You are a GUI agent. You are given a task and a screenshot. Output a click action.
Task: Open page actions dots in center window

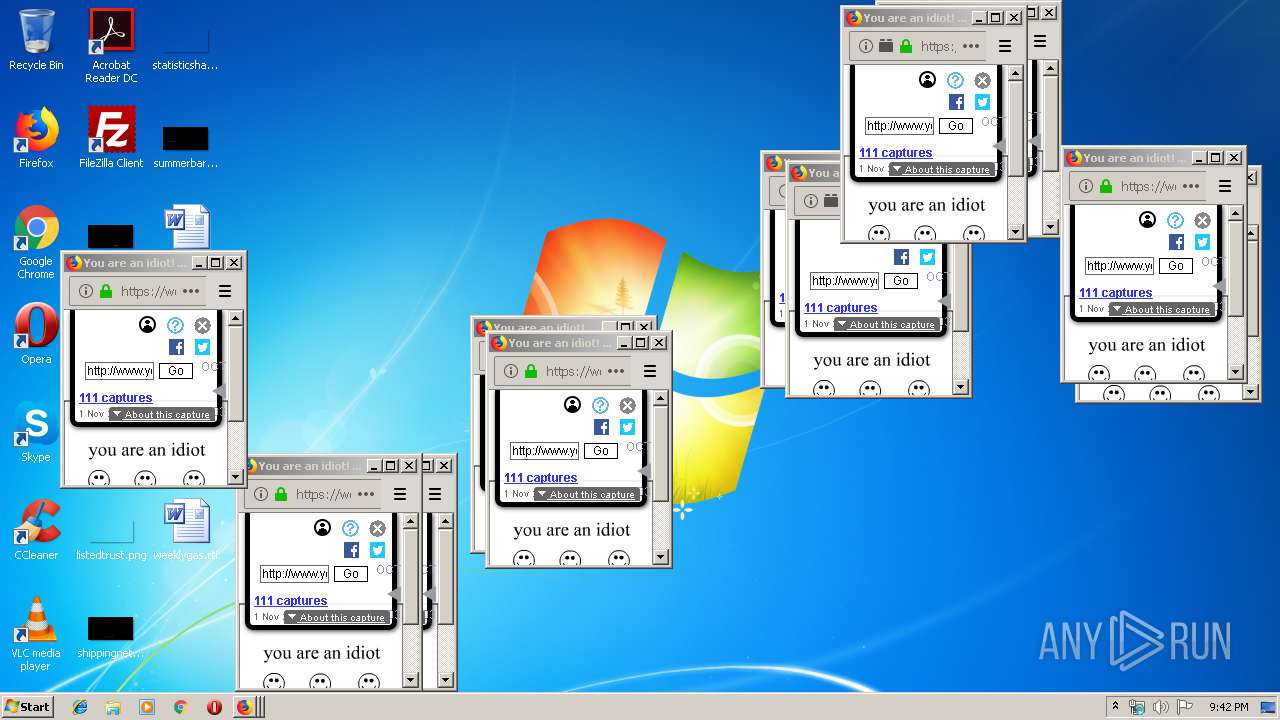(x=617, y=371)
